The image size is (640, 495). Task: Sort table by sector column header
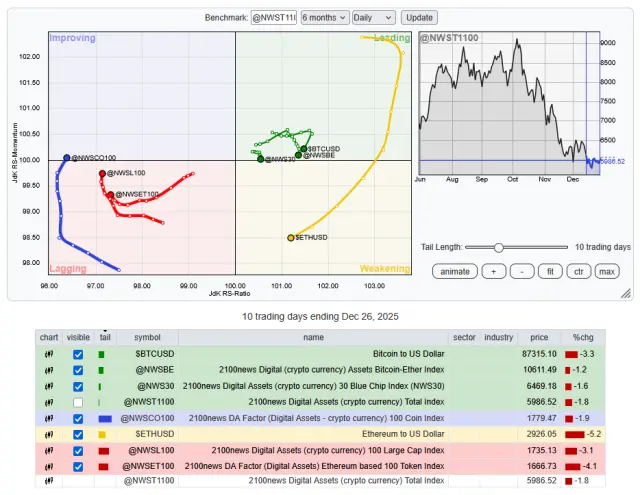point(464,337)
